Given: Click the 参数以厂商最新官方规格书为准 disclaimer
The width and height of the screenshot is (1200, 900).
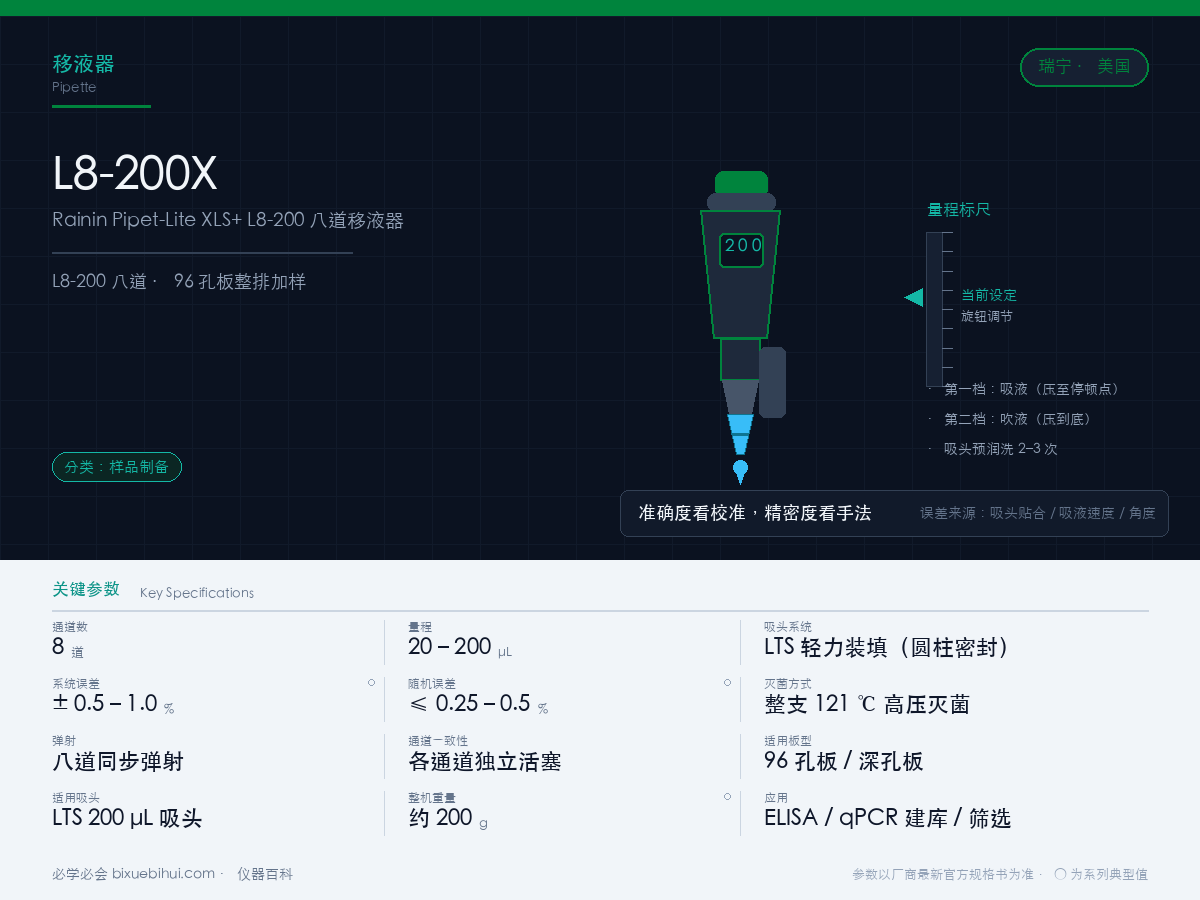Looking at the screenshot, I should coord(942,874).
